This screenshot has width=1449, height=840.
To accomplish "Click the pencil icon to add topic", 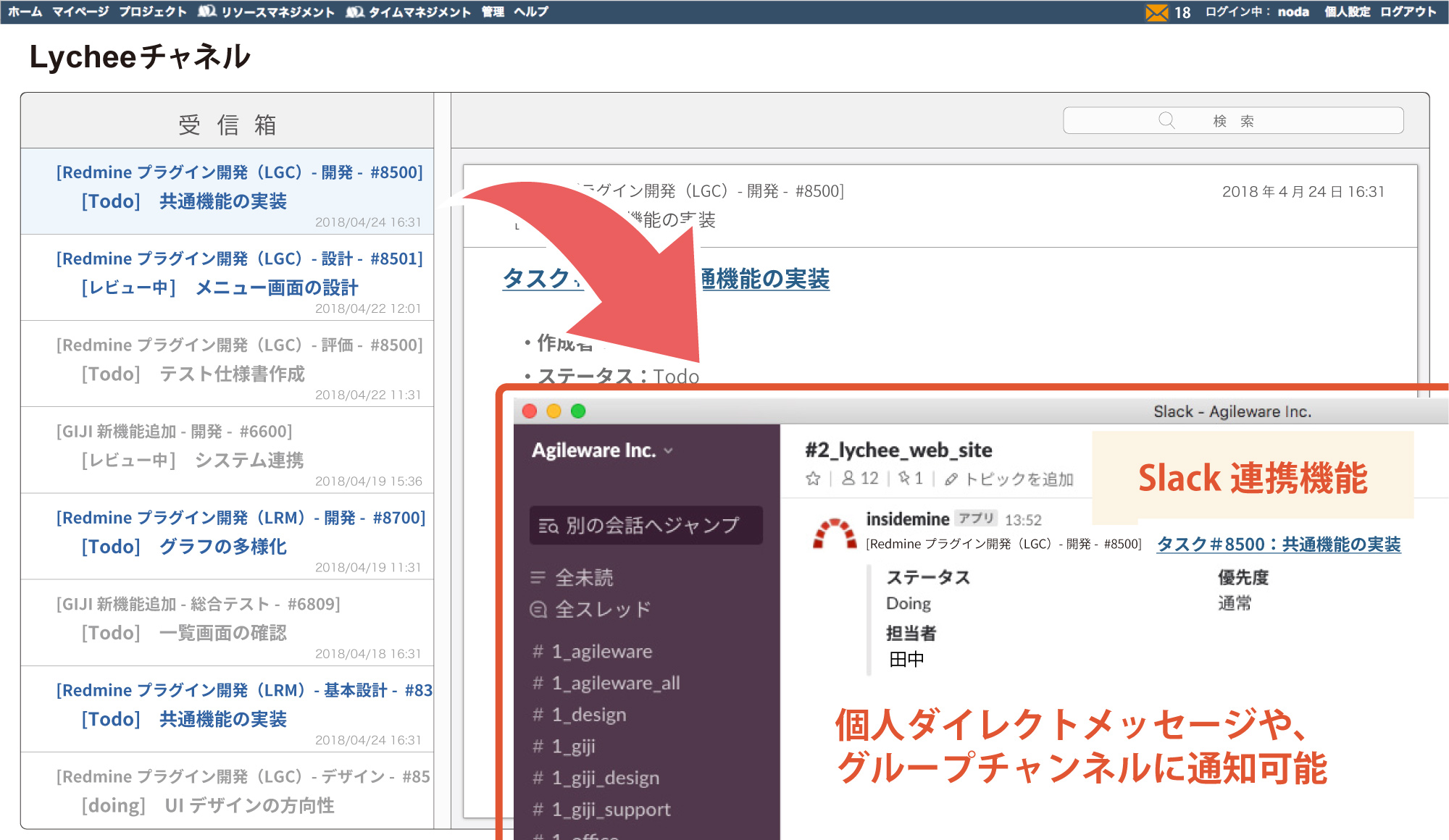I will click(x=951, y=479).
